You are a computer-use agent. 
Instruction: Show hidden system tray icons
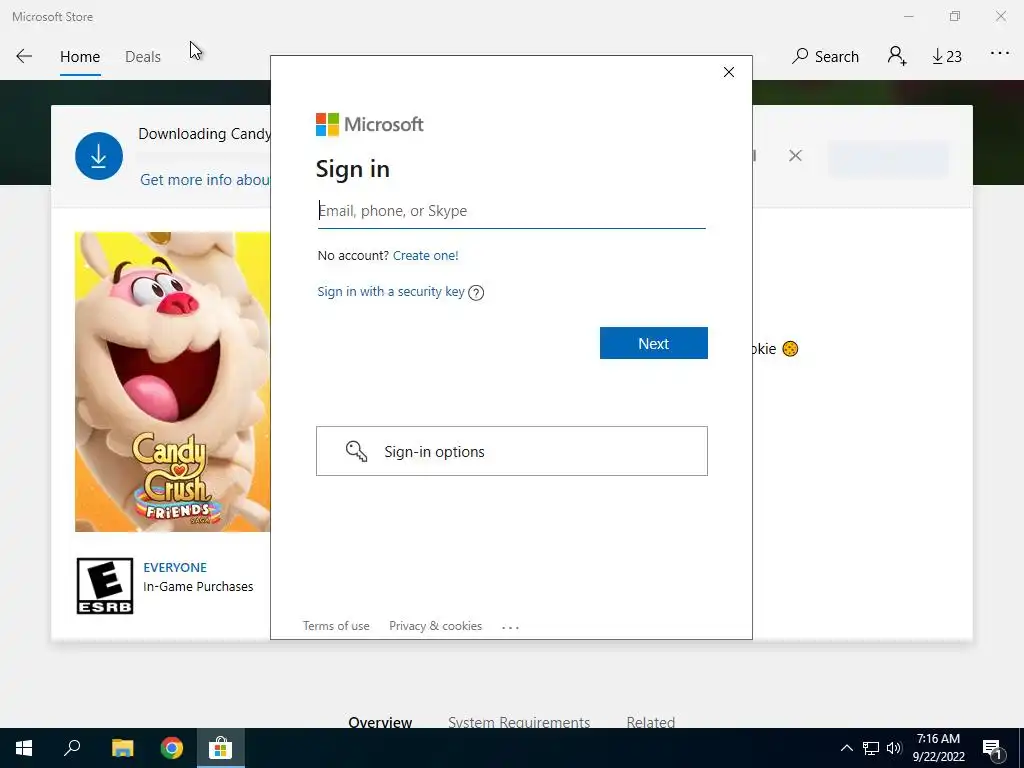[x=846, y=748]
